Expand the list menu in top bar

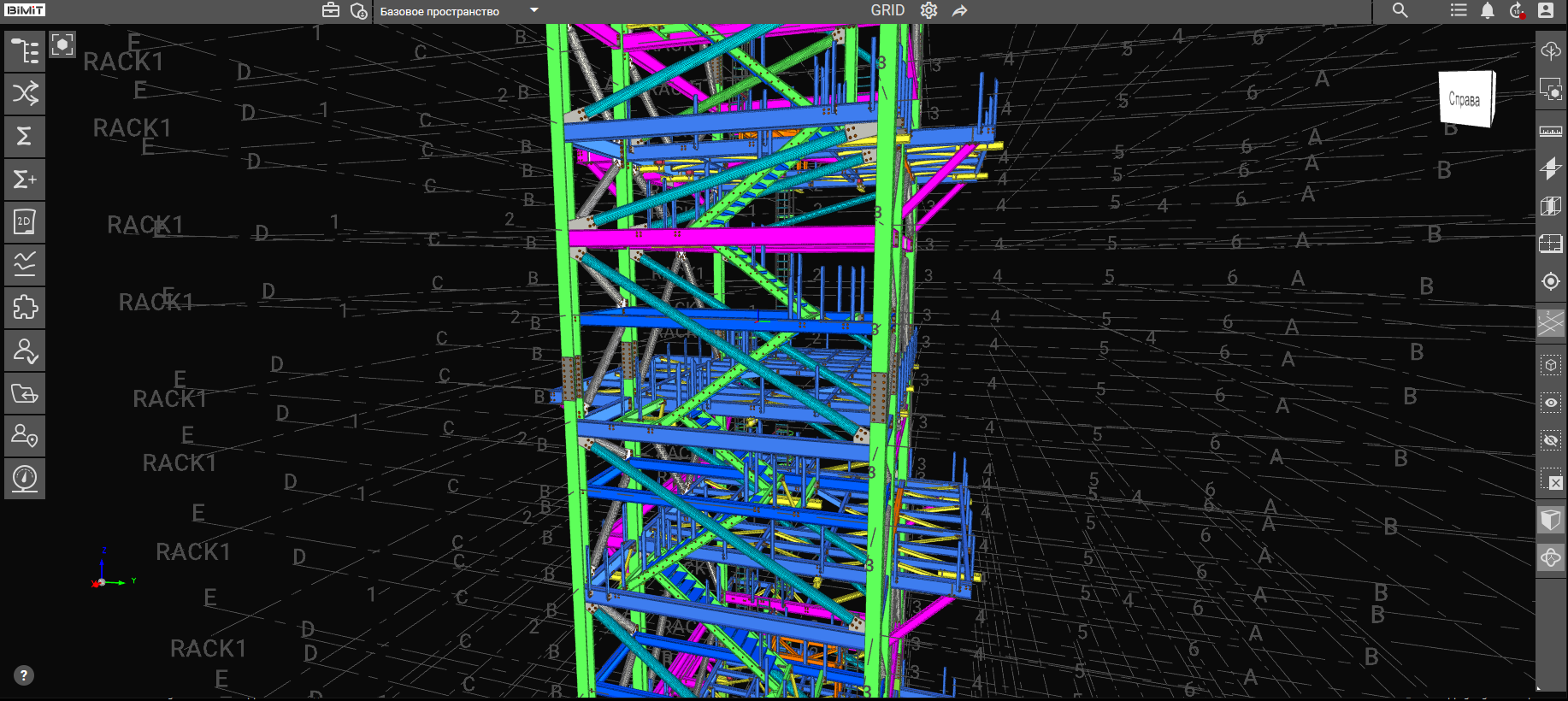1459,10
